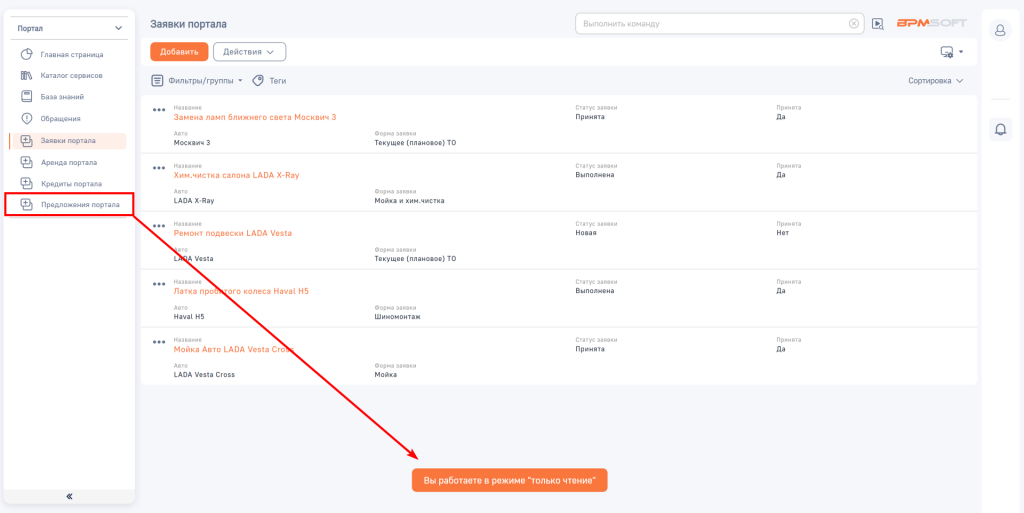Image resolution: width=1024 pixels, height=513 pixels.
Task: Open row menu for Замена ламп request
Action: click(x=158, y=110)
